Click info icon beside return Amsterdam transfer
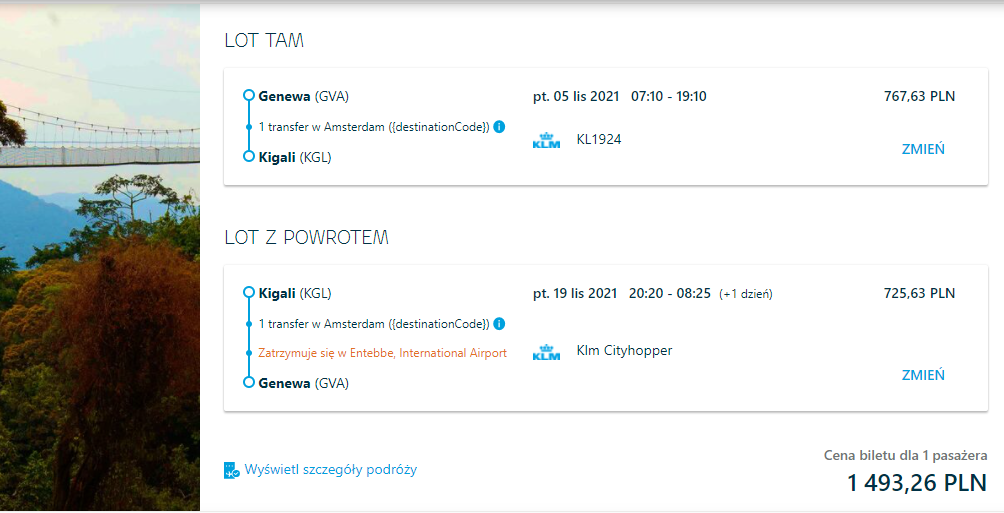Viewport: 1004px width, 513px height. click(499, 324)
